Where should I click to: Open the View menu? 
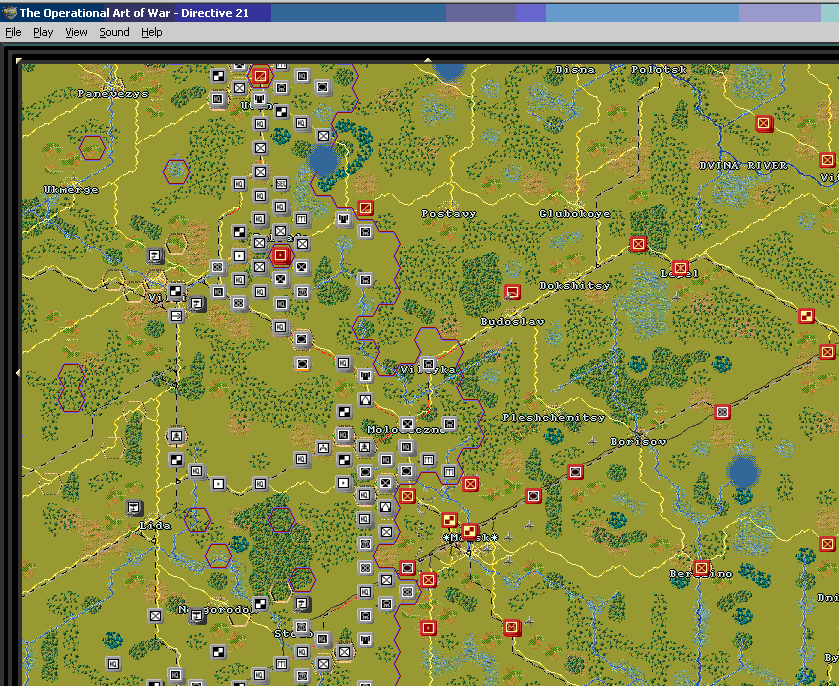[76, 32]
